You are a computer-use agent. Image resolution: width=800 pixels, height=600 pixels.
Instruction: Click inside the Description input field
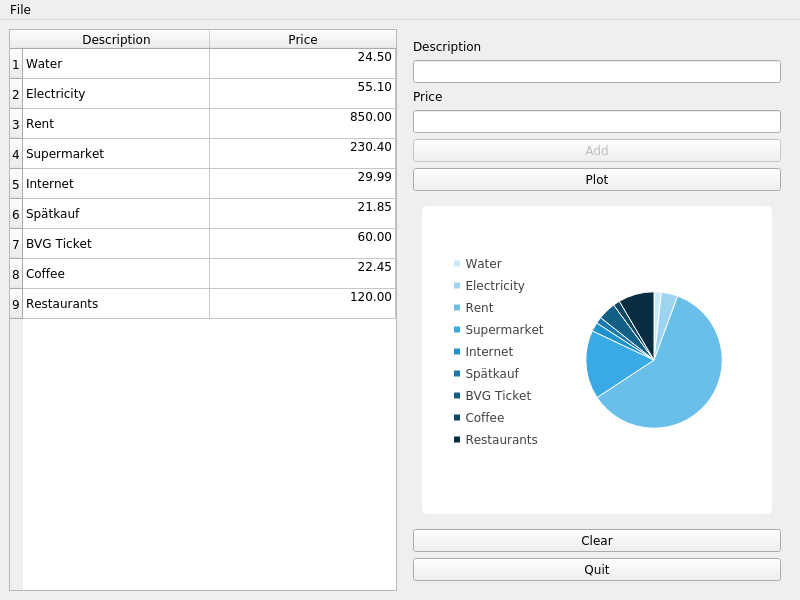pos(596,71)
